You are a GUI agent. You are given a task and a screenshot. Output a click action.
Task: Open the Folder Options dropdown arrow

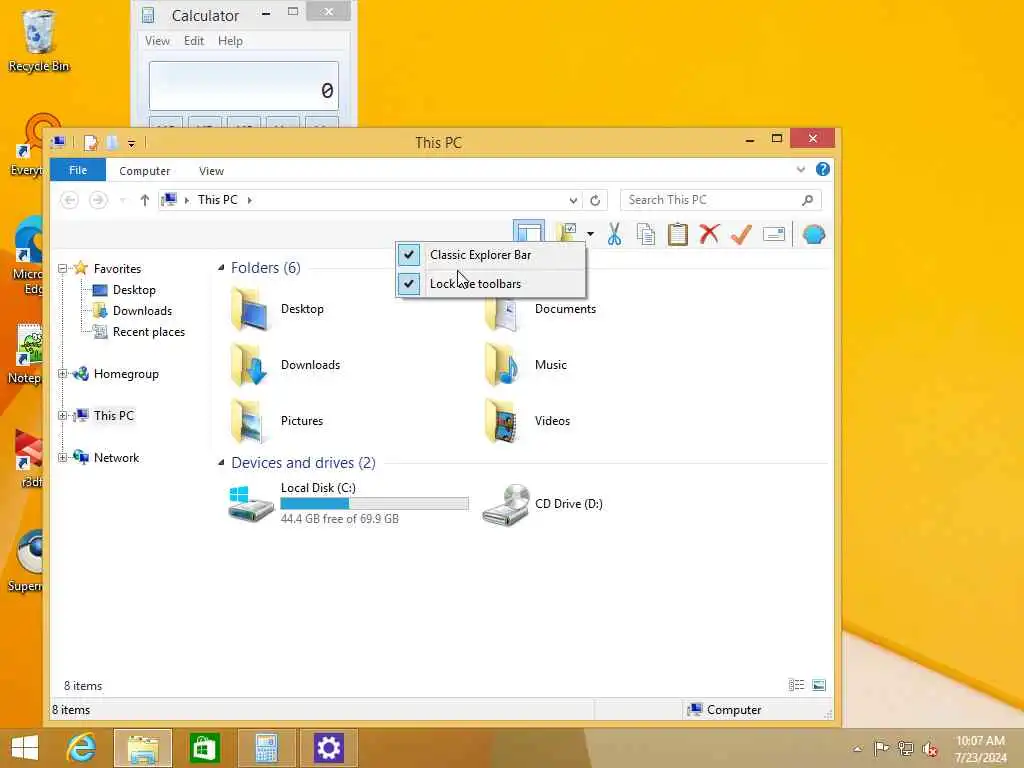(x=590, y=234)
